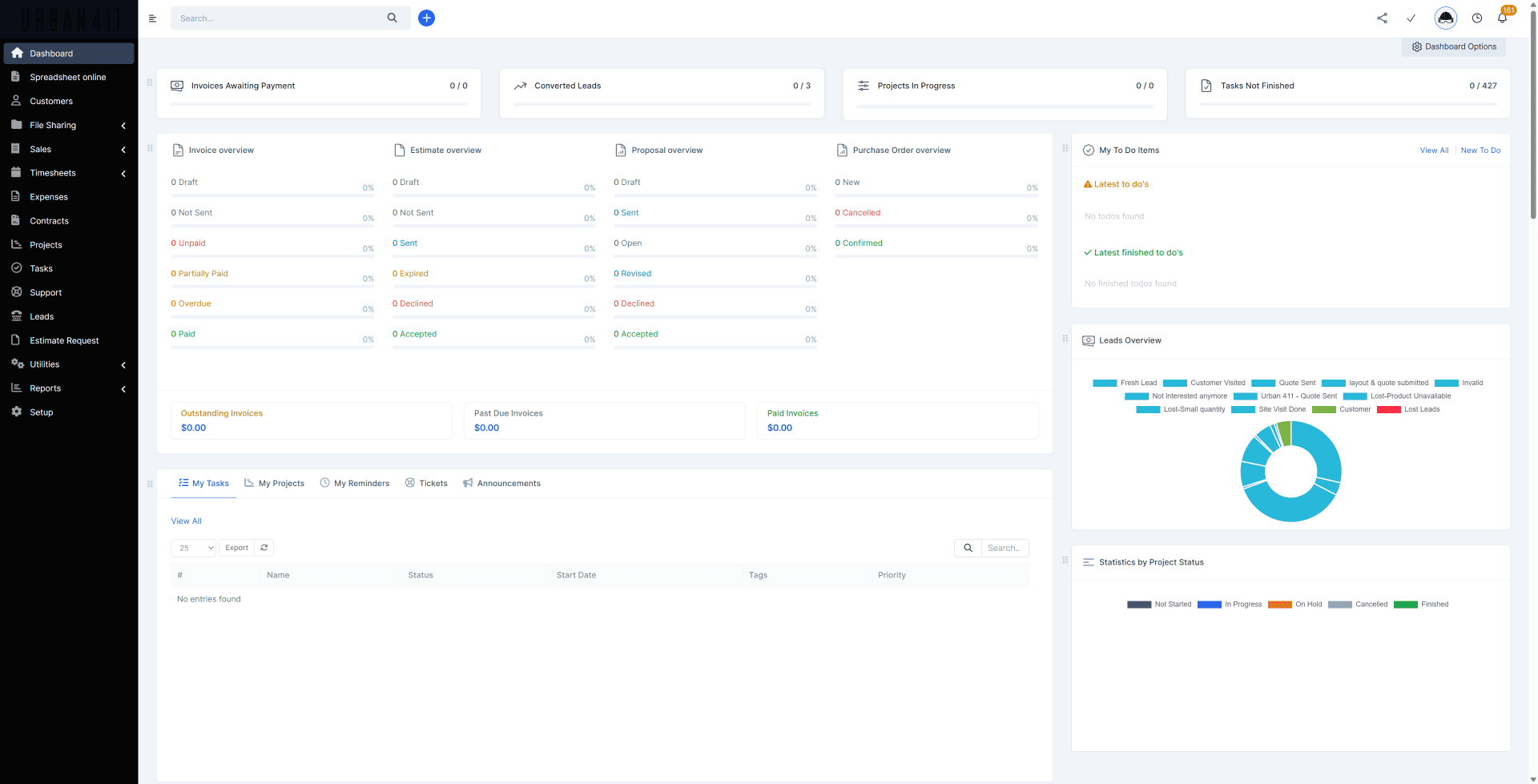
Task: Click the Dashboard Options button
Action: coord(1453,46)
